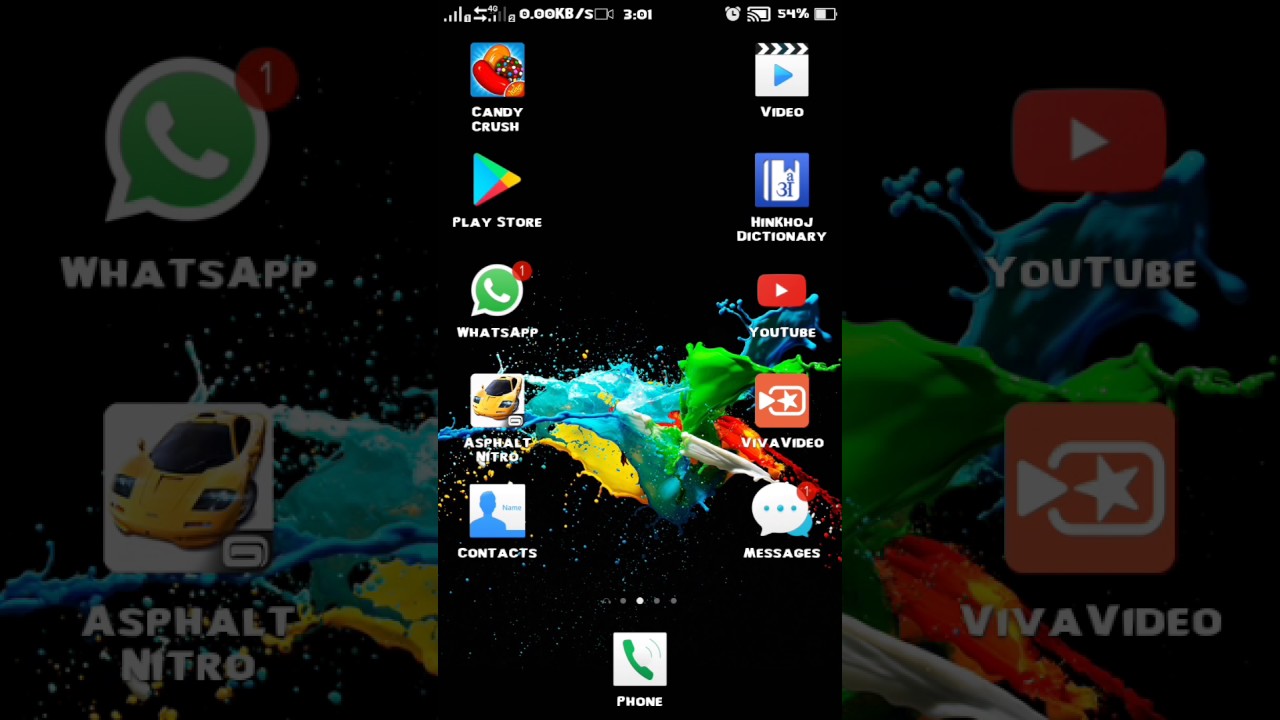Open WhatsApp with its unread notification
This screenshot has width=1280, height=720.
pyautogui.click(x=497, y=290)
